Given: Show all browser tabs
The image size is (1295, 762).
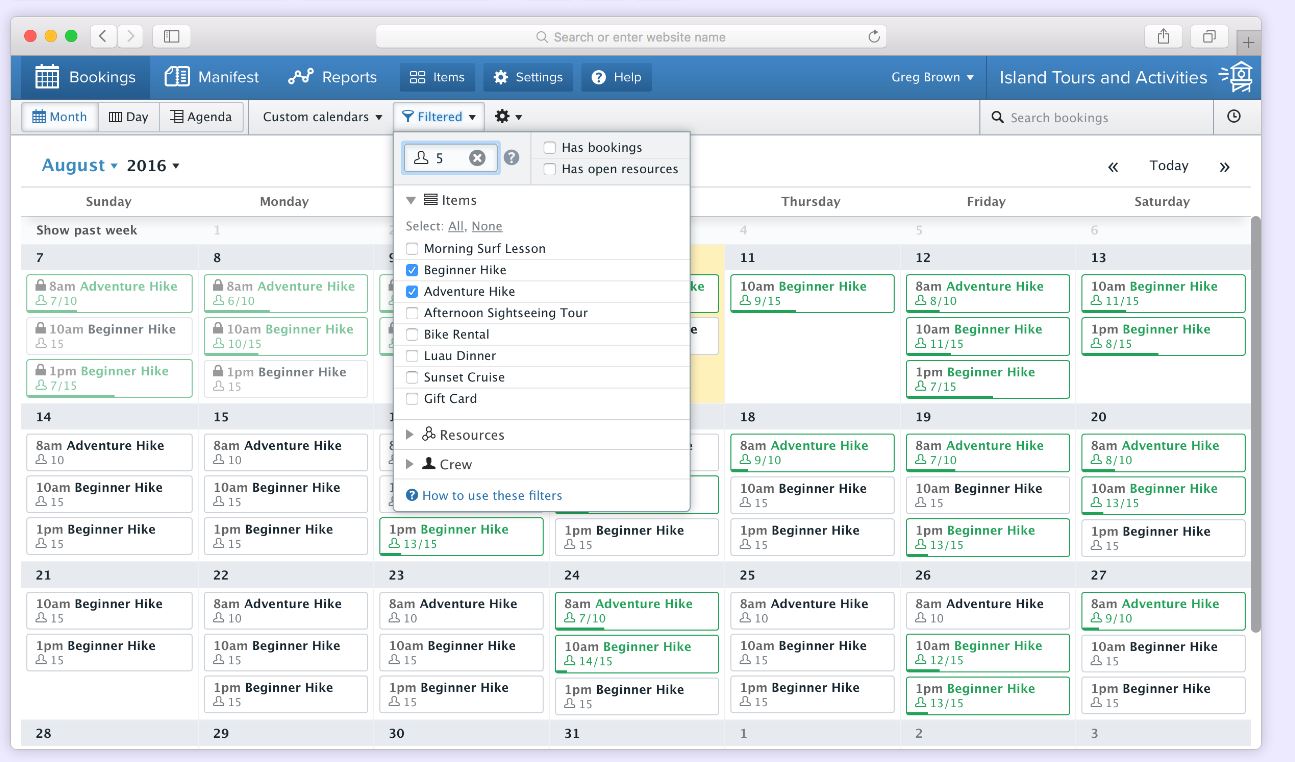Looking at the screenshot, I should [x=1209, y=36].
